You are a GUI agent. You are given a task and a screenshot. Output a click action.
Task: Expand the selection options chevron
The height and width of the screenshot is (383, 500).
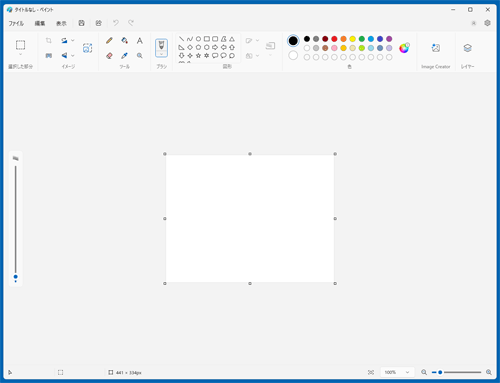coord(20,54)
